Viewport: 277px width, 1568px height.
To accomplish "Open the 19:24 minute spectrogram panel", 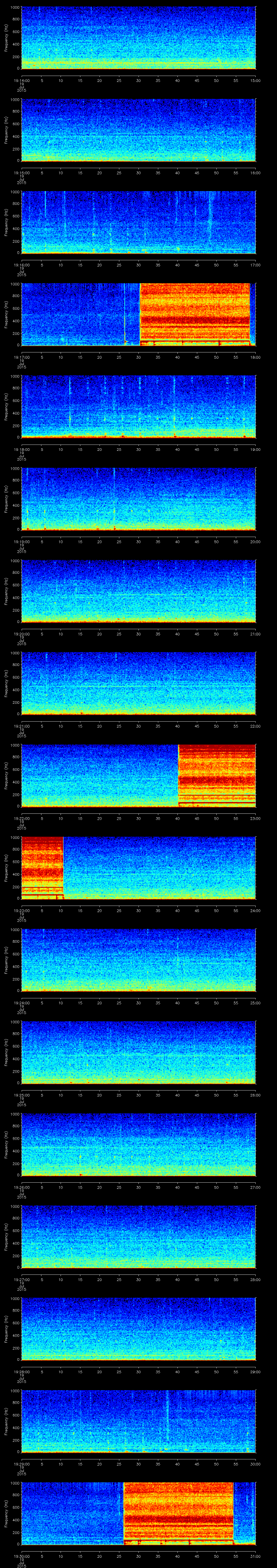I will pyautogui.click(x=138, y=960).
